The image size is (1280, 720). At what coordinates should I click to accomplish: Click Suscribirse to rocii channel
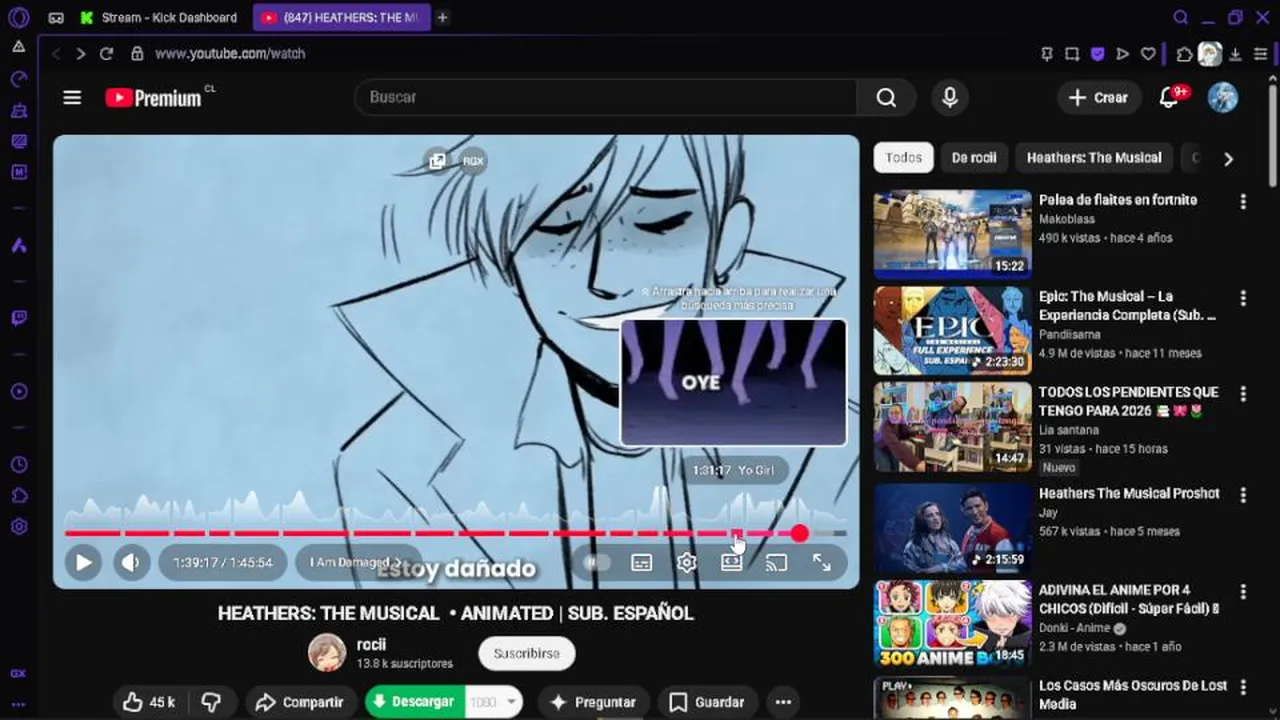(527, 653)
